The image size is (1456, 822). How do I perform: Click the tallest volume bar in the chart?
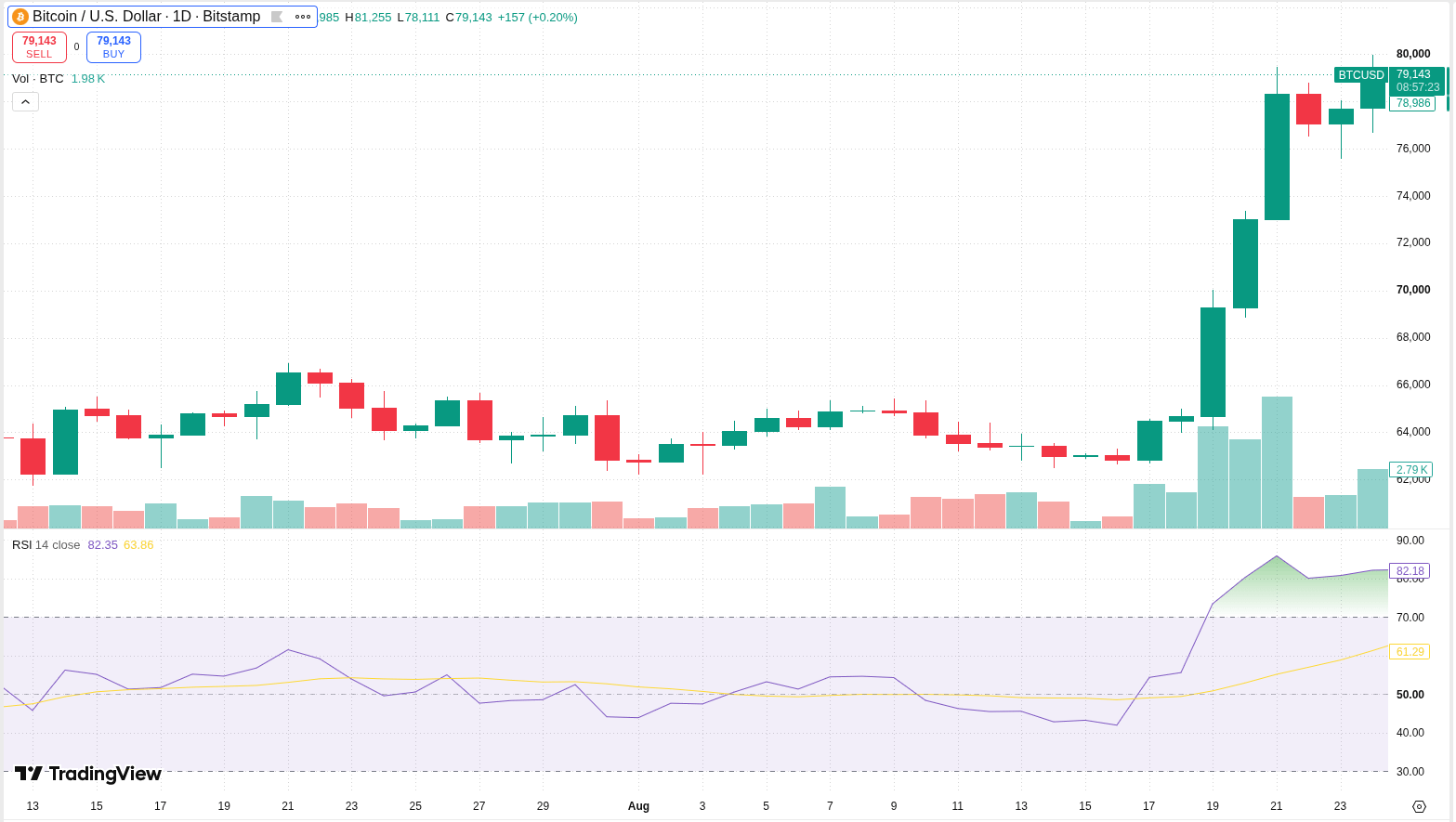pos(1277,463)
